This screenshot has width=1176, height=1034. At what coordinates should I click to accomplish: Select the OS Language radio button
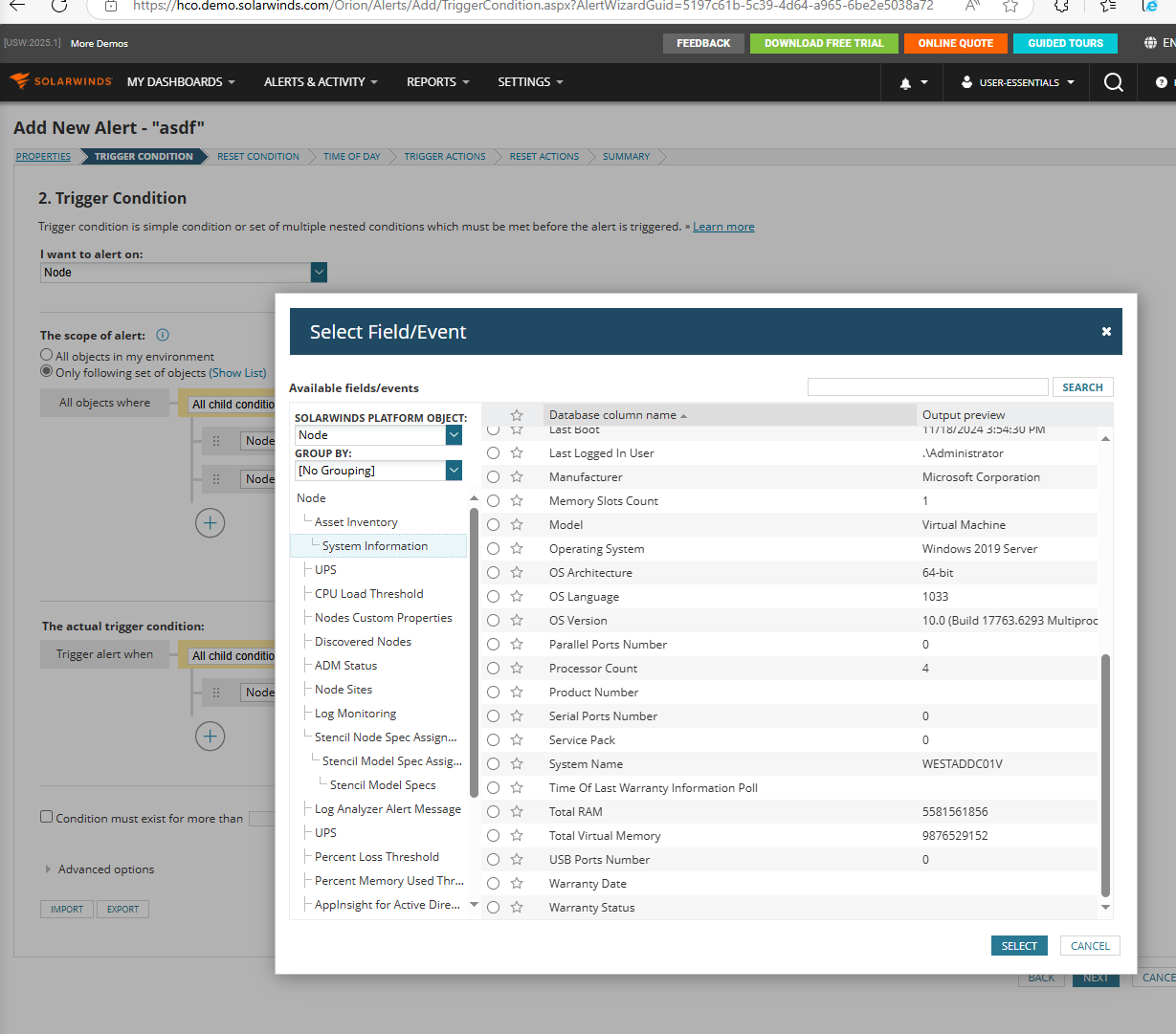point(493,596)
